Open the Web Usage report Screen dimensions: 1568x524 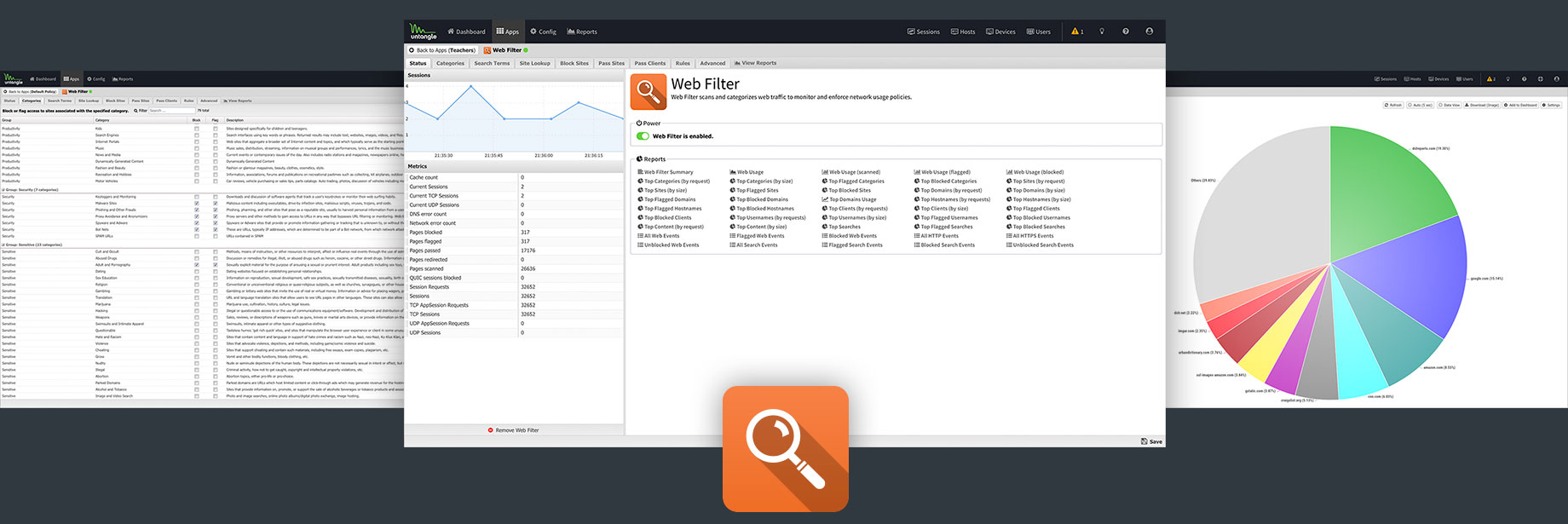click(747, 172)
